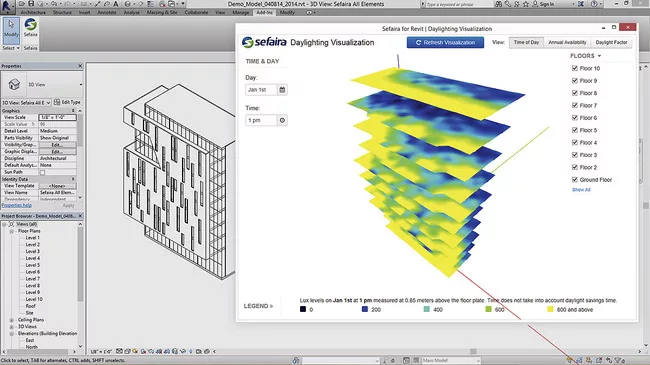
Task: Uncheck the Floor 6 checkbox
Action: click(x=575, y=118)
